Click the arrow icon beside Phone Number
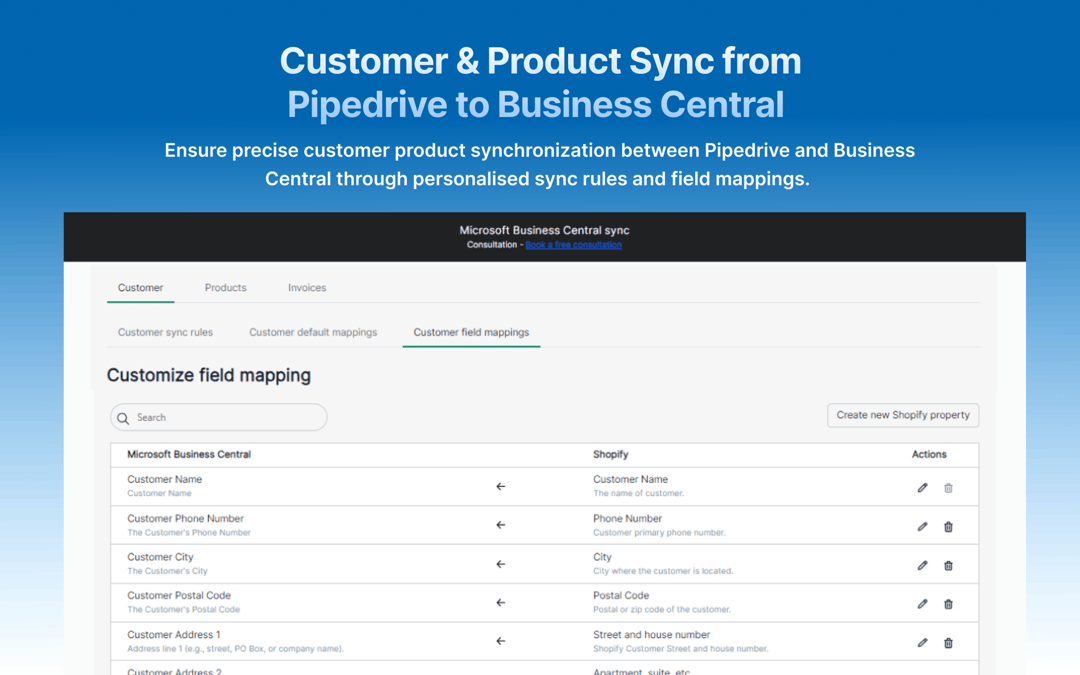The height and width of the screenshot is (675, 1080). click(x=500, y=525)
